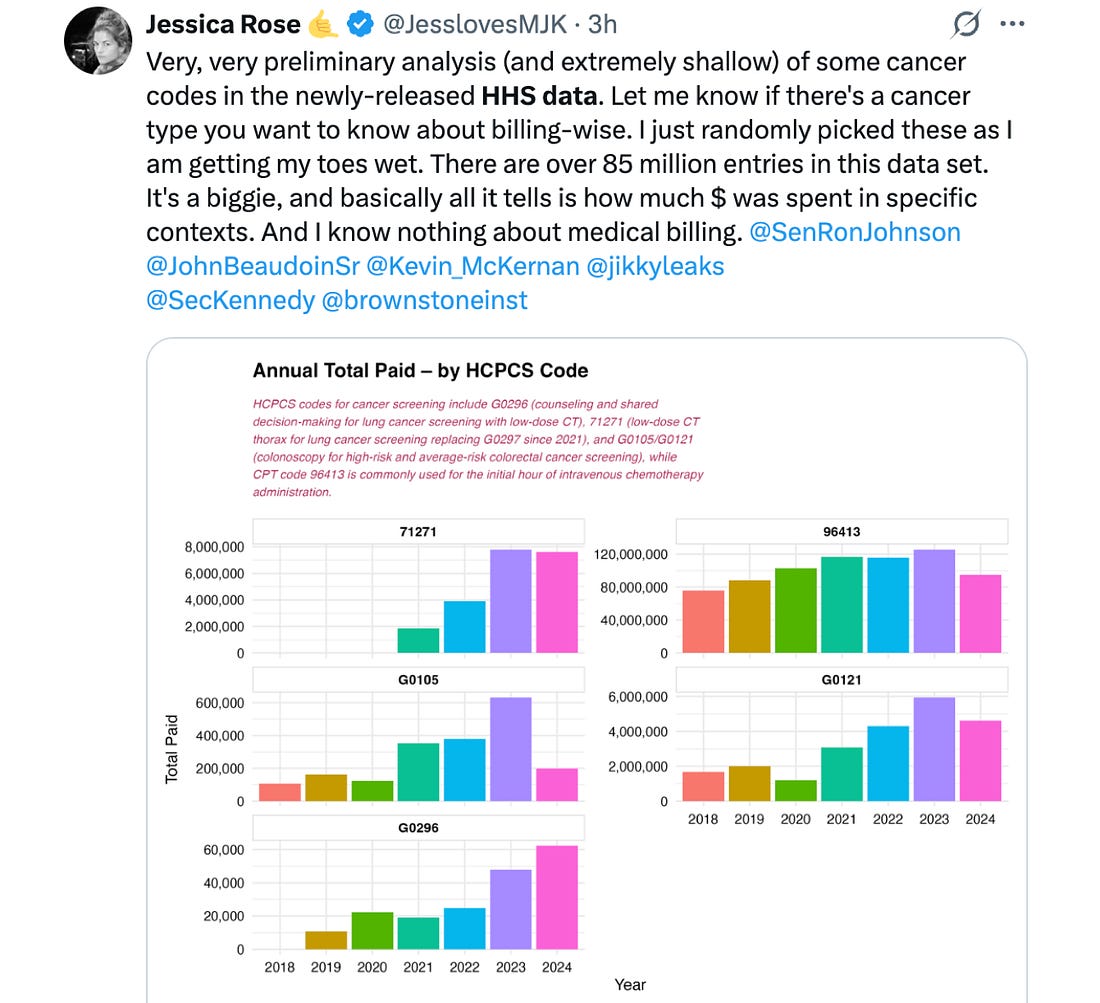Select the 96413 chart panel header
Screen dimensions: 1100x1003
[x=841, y=532]
